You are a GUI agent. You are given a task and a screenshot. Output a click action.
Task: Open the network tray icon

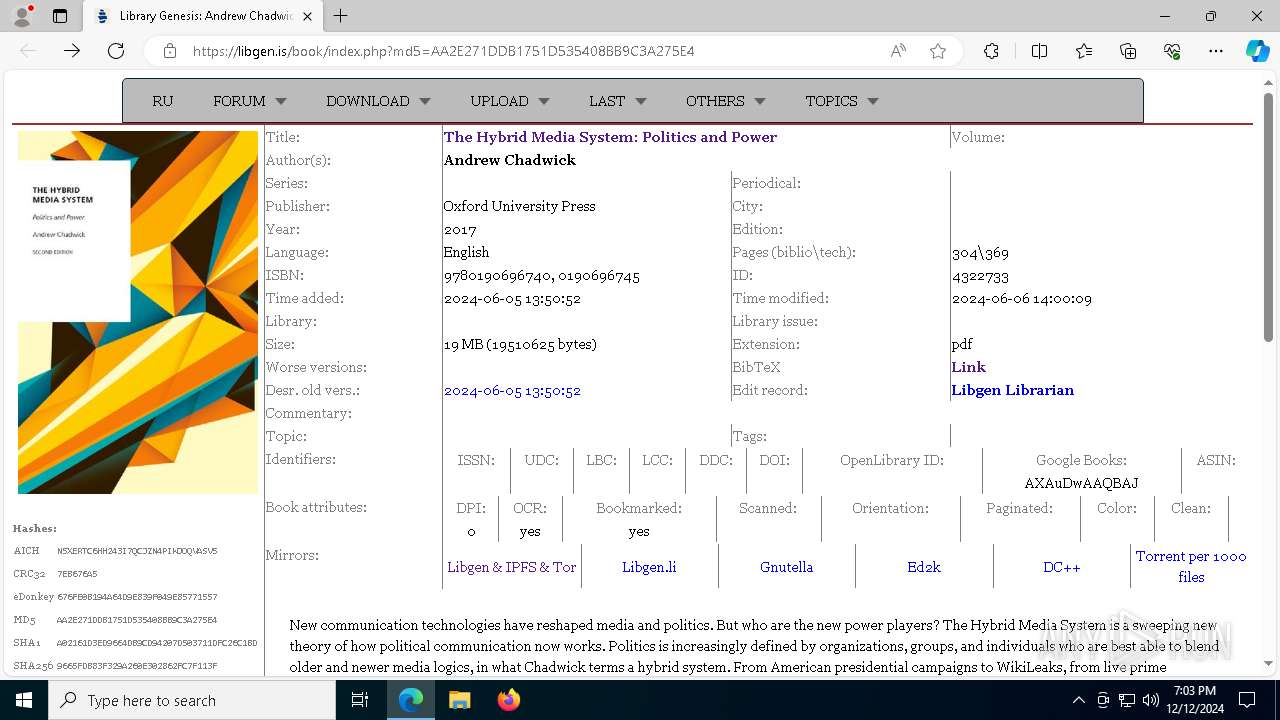[x=1127, y=700]
